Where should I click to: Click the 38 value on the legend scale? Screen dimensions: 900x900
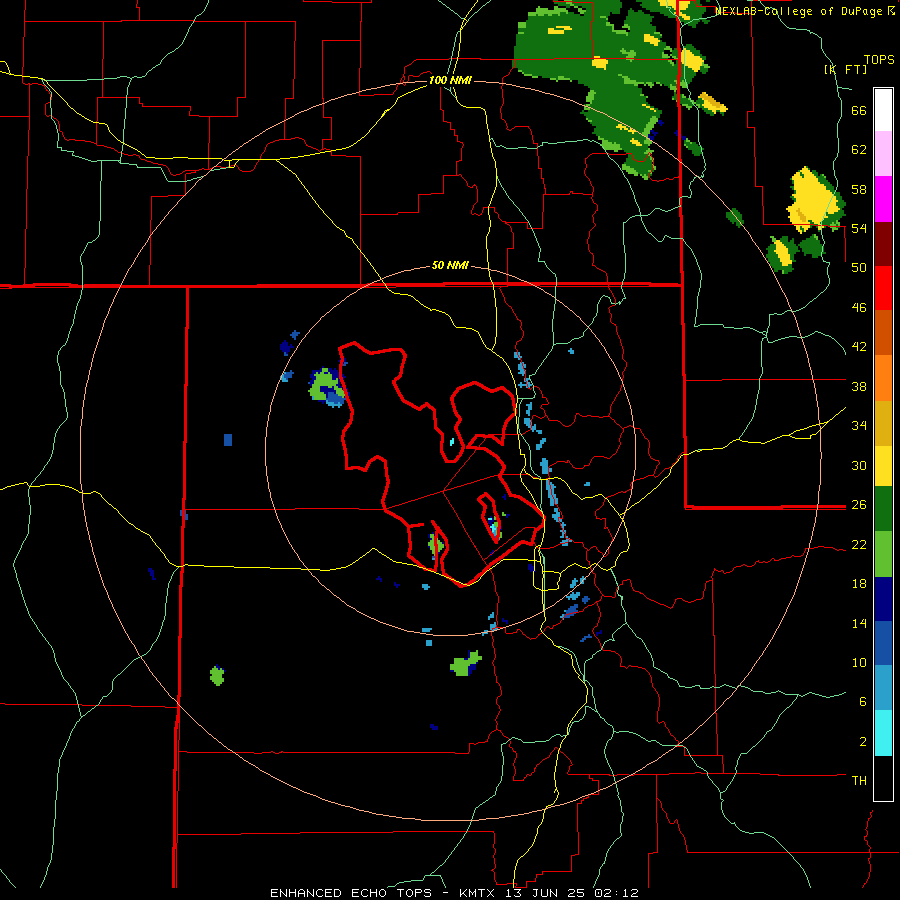[859, 386]
